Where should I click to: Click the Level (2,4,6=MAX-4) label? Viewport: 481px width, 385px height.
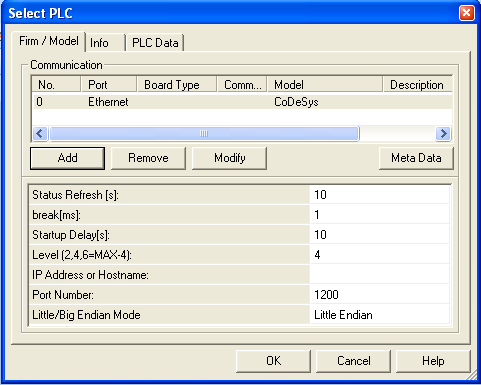[82, 255]
